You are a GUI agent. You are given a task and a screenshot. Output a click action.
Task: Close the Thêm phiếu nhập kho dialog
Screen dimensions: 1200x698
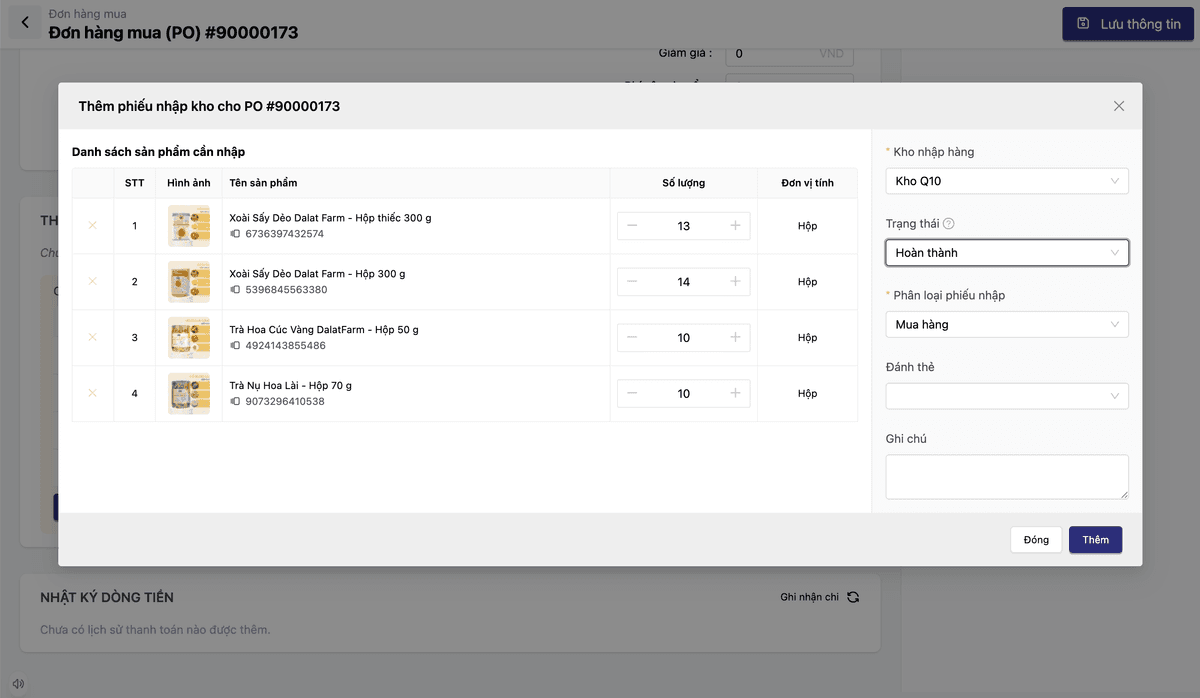pyautogui.click(x=1119, y=106)
